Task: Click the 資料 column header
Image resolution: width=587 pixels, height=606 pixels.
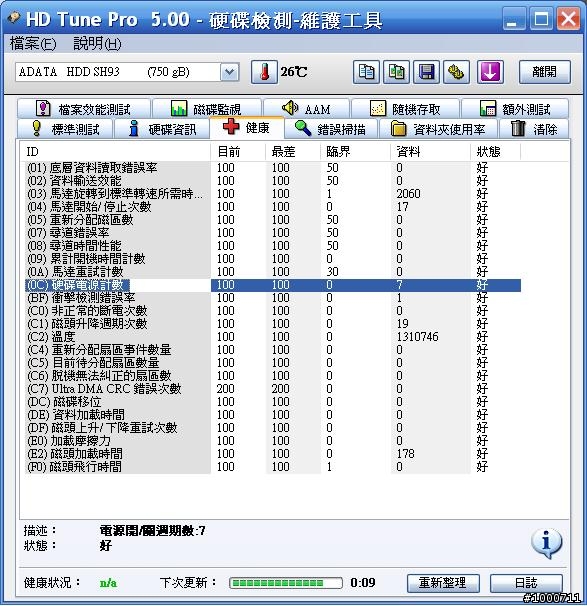Action: pyautogui.click(x=430, y=152)
